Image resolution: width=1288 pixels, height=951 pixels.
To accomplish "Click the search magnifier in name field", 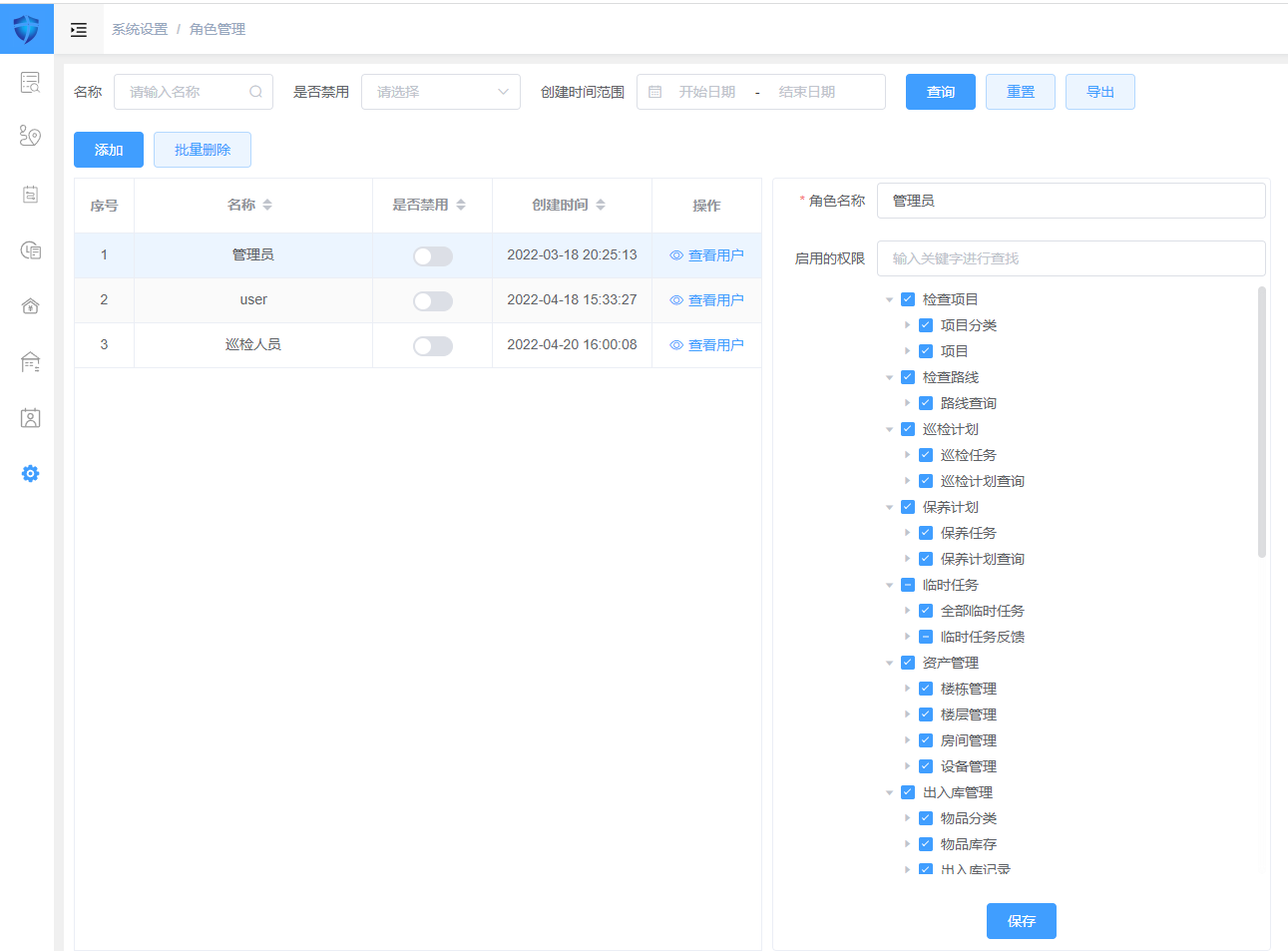I will [255, 92].
